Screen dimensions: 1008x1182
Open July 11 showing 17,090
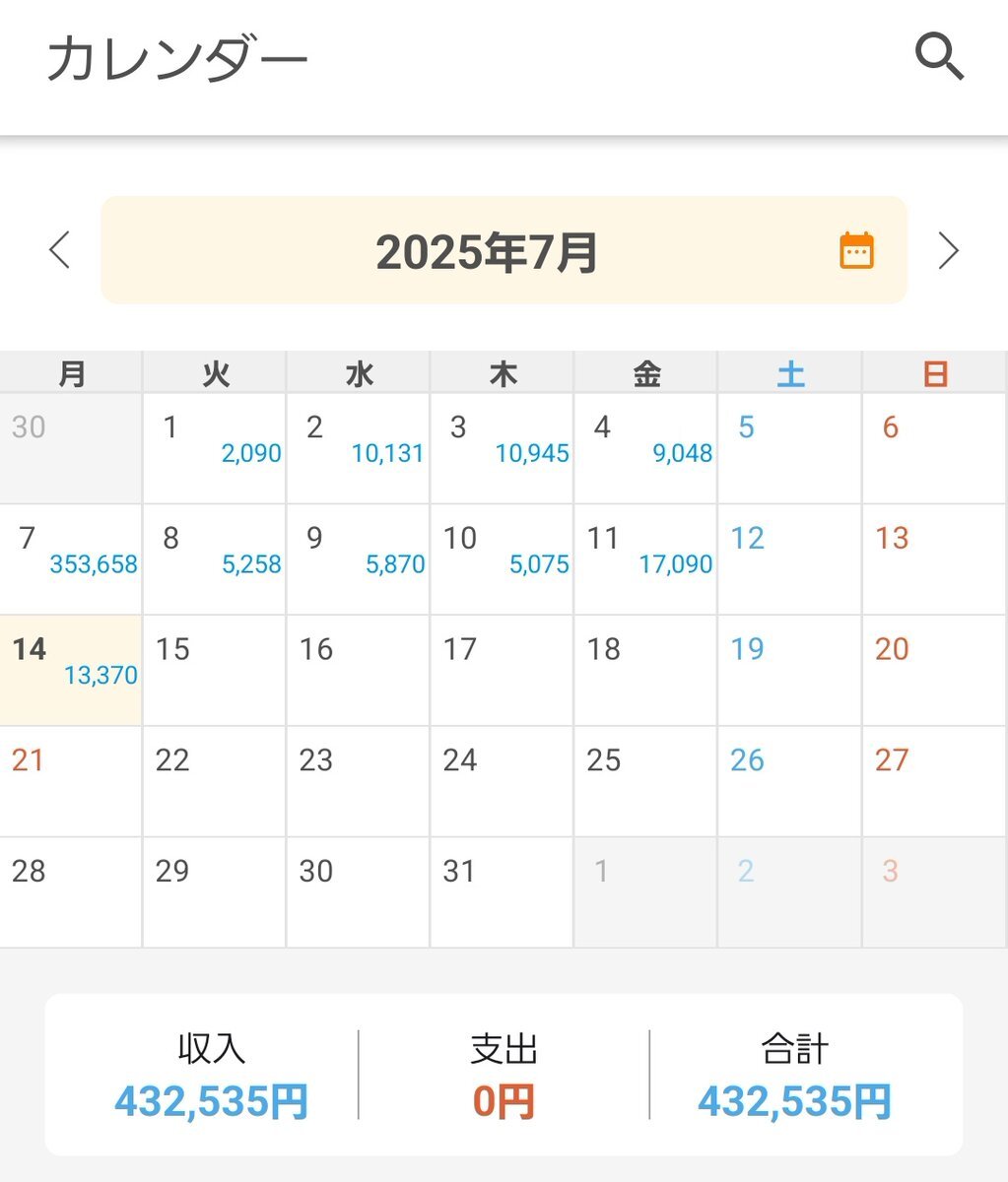pyautogui.click(x=646, y=559)
